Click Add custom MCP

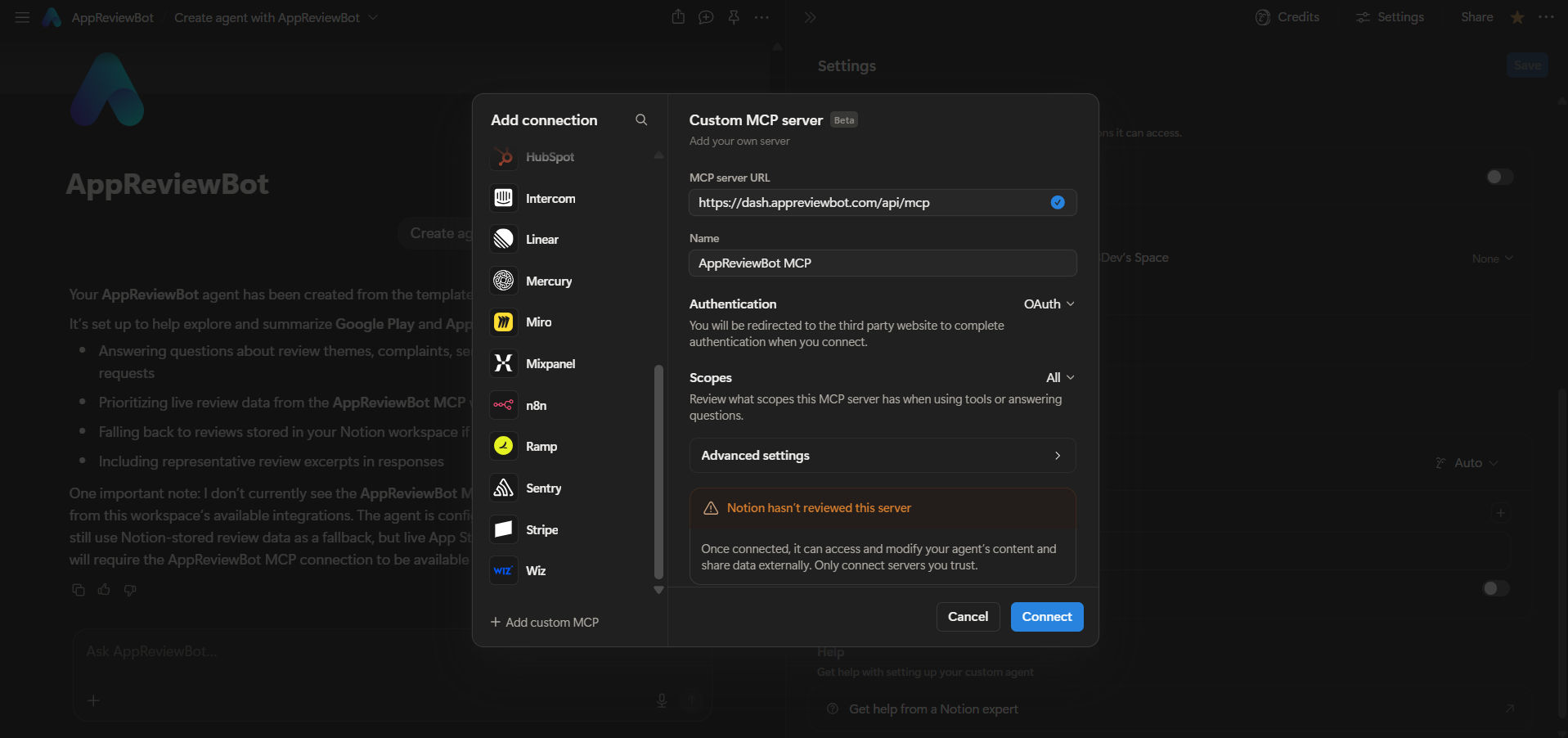[x=545, y=623]
